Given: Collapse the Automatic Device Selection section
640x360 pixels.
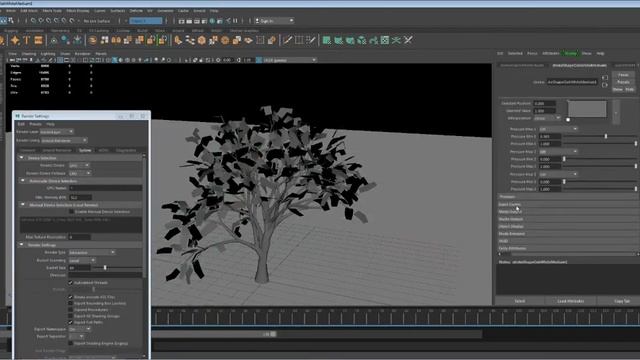Looking at the screenshot, I should (22, 181).
